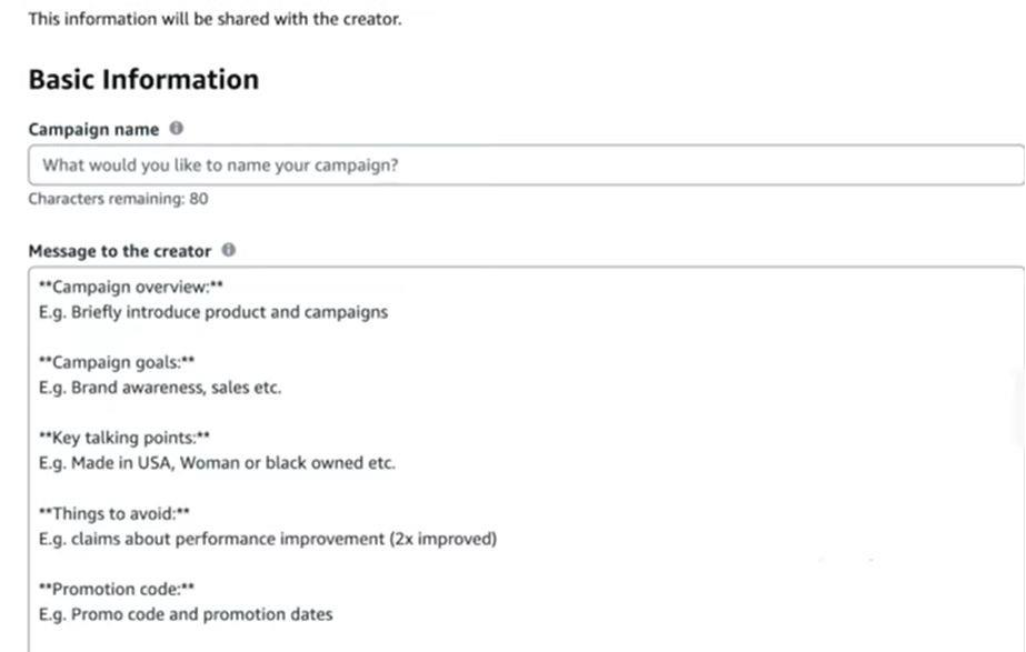Click the 'Characters remaining: 80' counter text
Screen dimensions: 1026x652
tap(118, 199)
